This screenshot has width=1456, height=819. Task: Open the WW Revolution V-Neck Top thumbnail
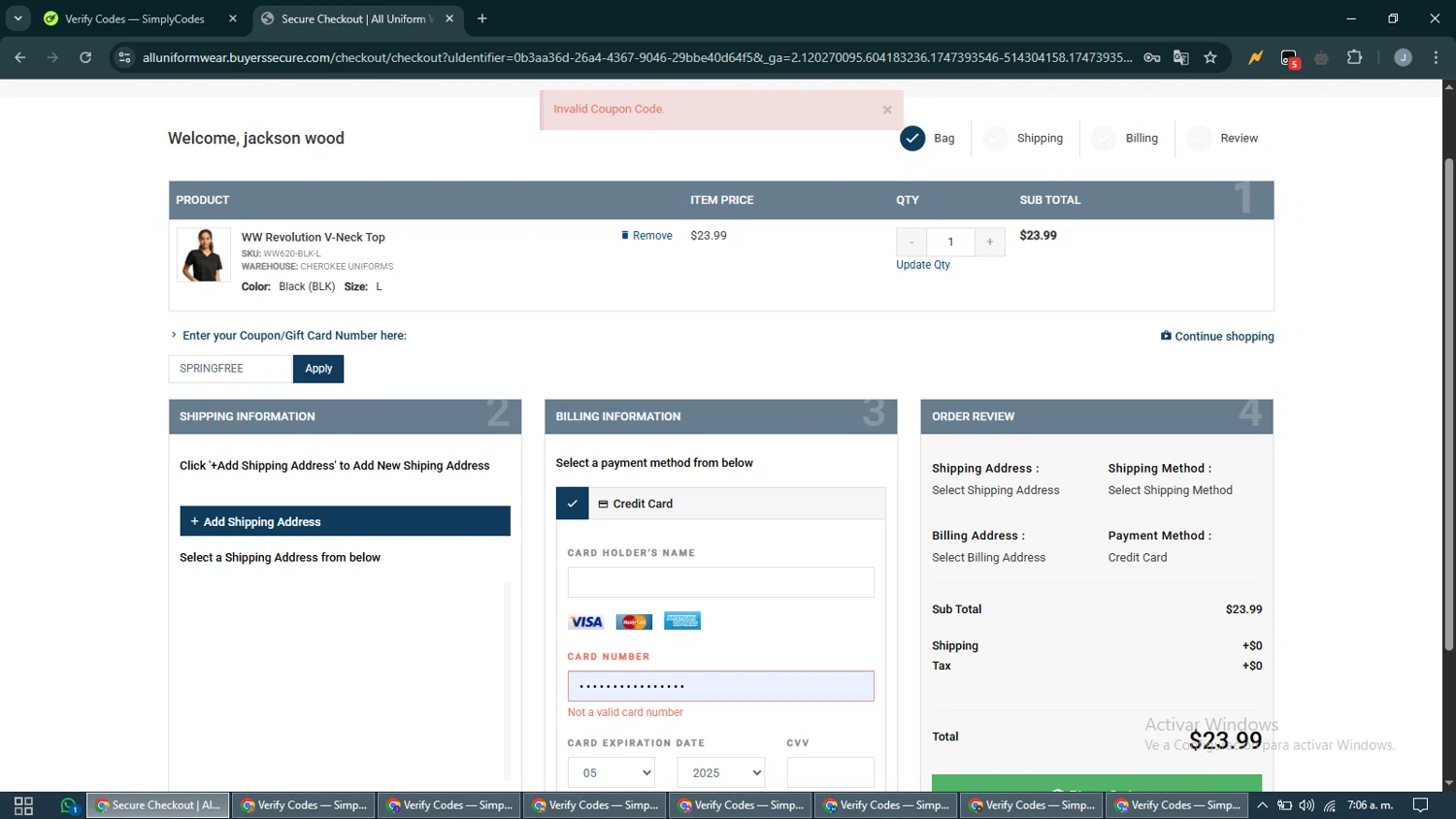pos(204,255)
